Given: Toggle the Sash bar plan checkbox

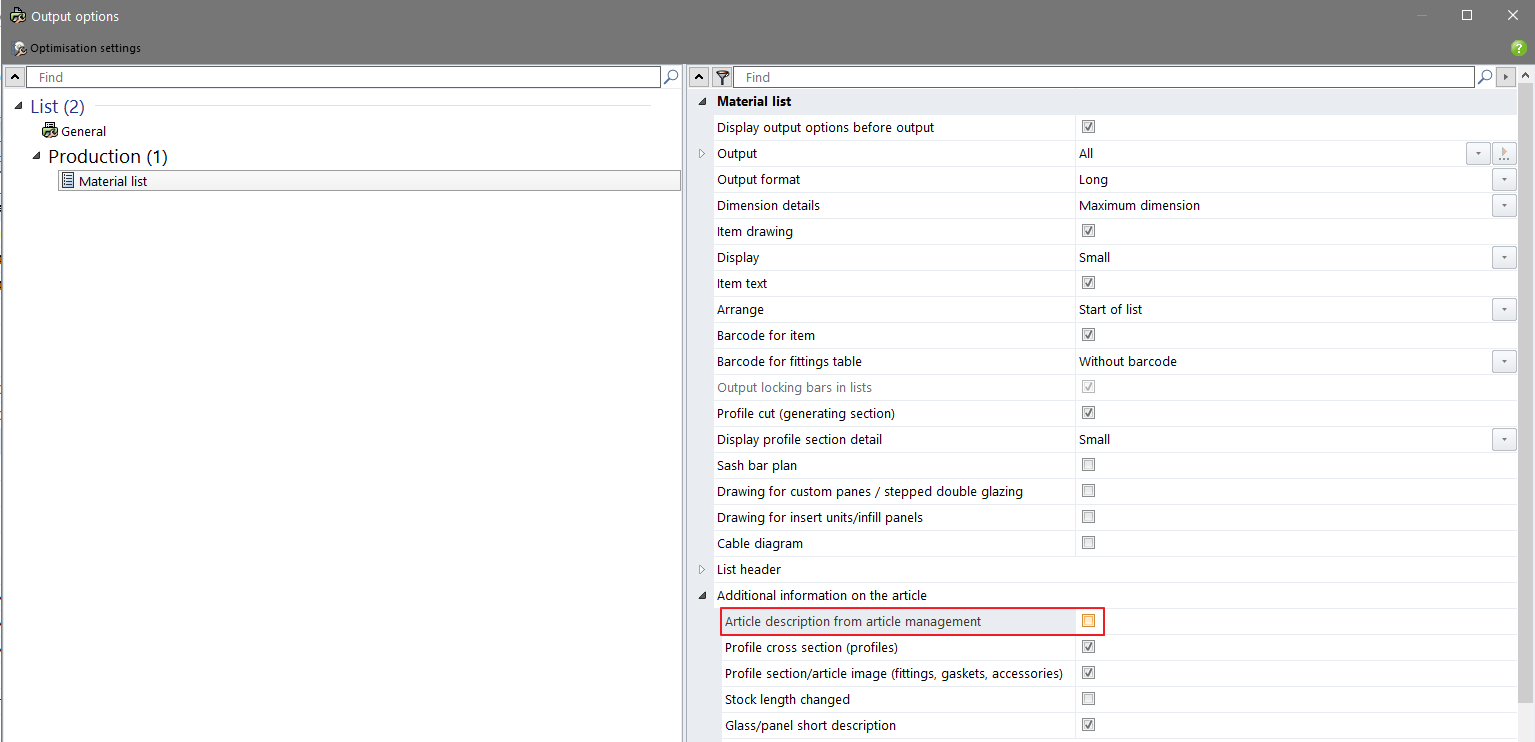Looking at the screenshot, I should tap(1088, 465).
